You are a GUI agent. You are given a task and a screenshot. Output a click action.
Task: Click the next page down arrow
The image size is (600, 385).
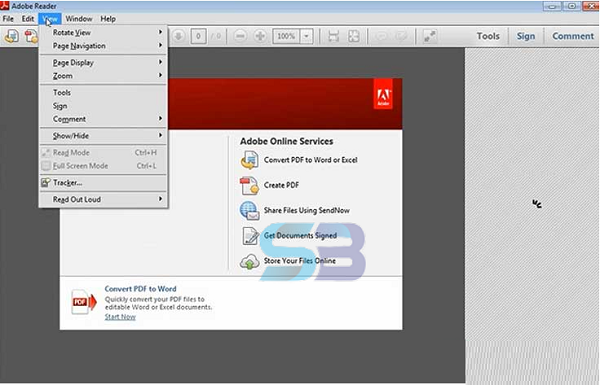tap(178, 36)
